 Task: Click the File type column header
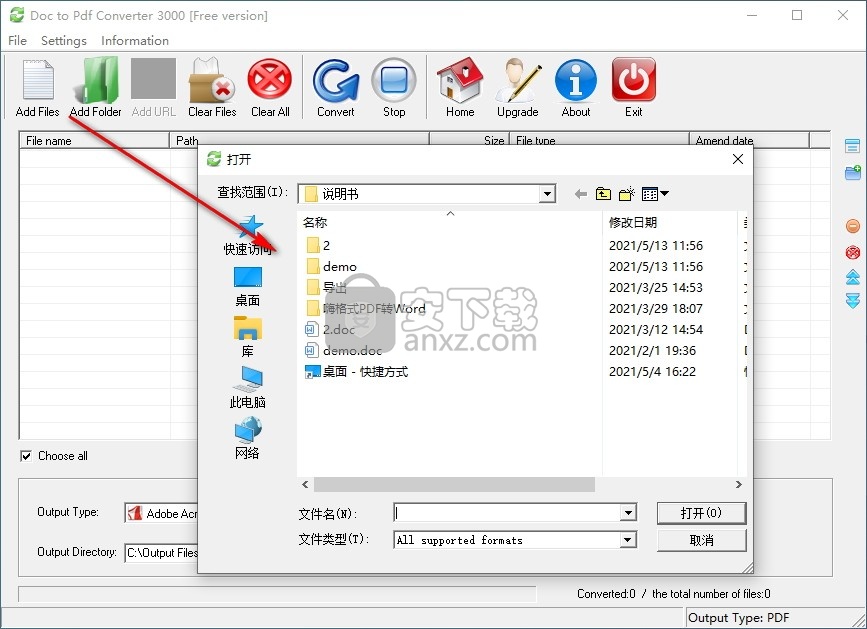tap(599, 140)
